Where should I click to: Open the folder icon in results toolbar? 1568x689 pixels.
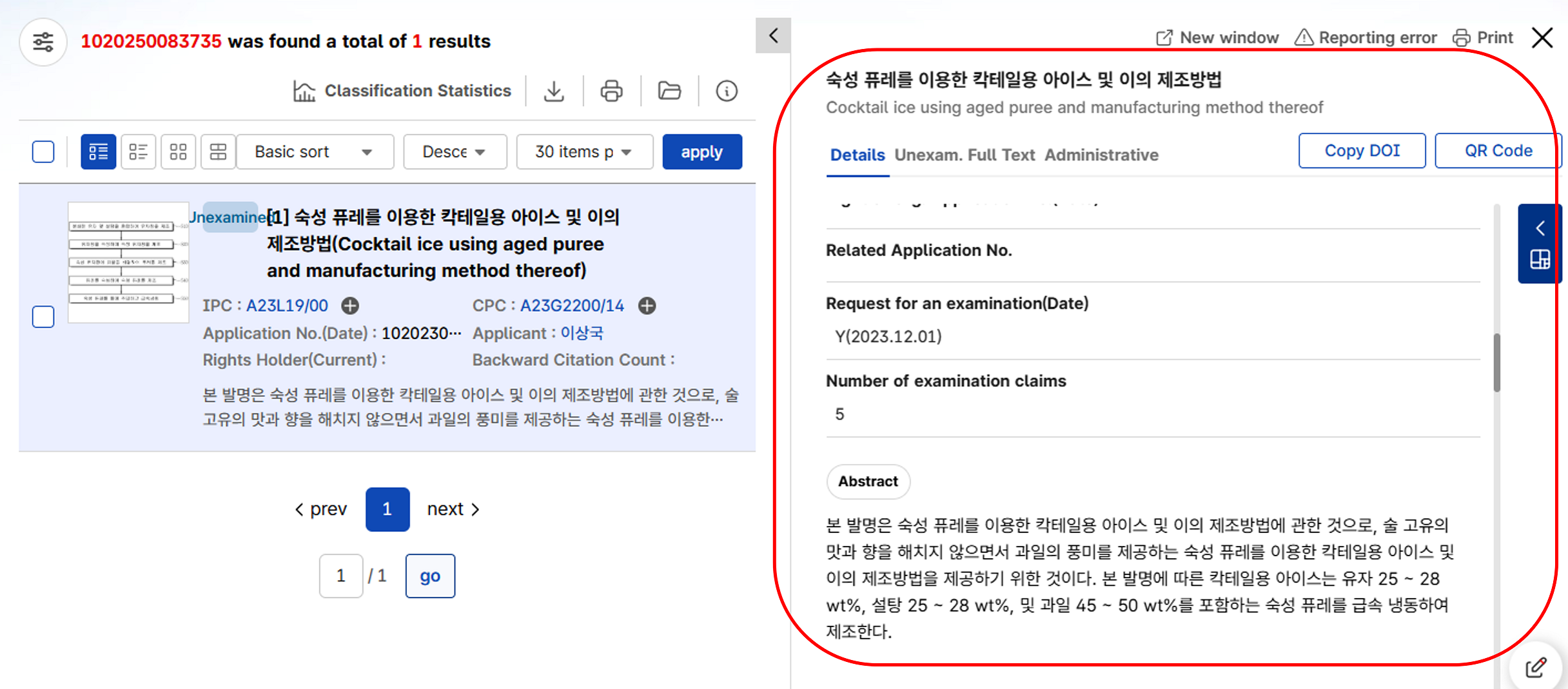669,91
